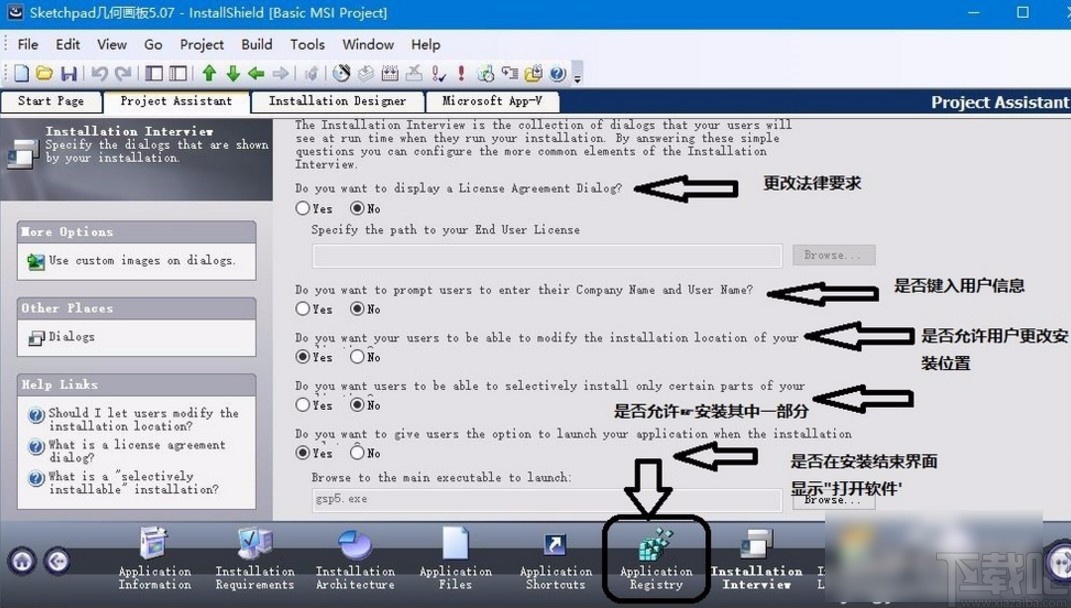
Task: Select Yes for launch application option
Action: [303, 452]
